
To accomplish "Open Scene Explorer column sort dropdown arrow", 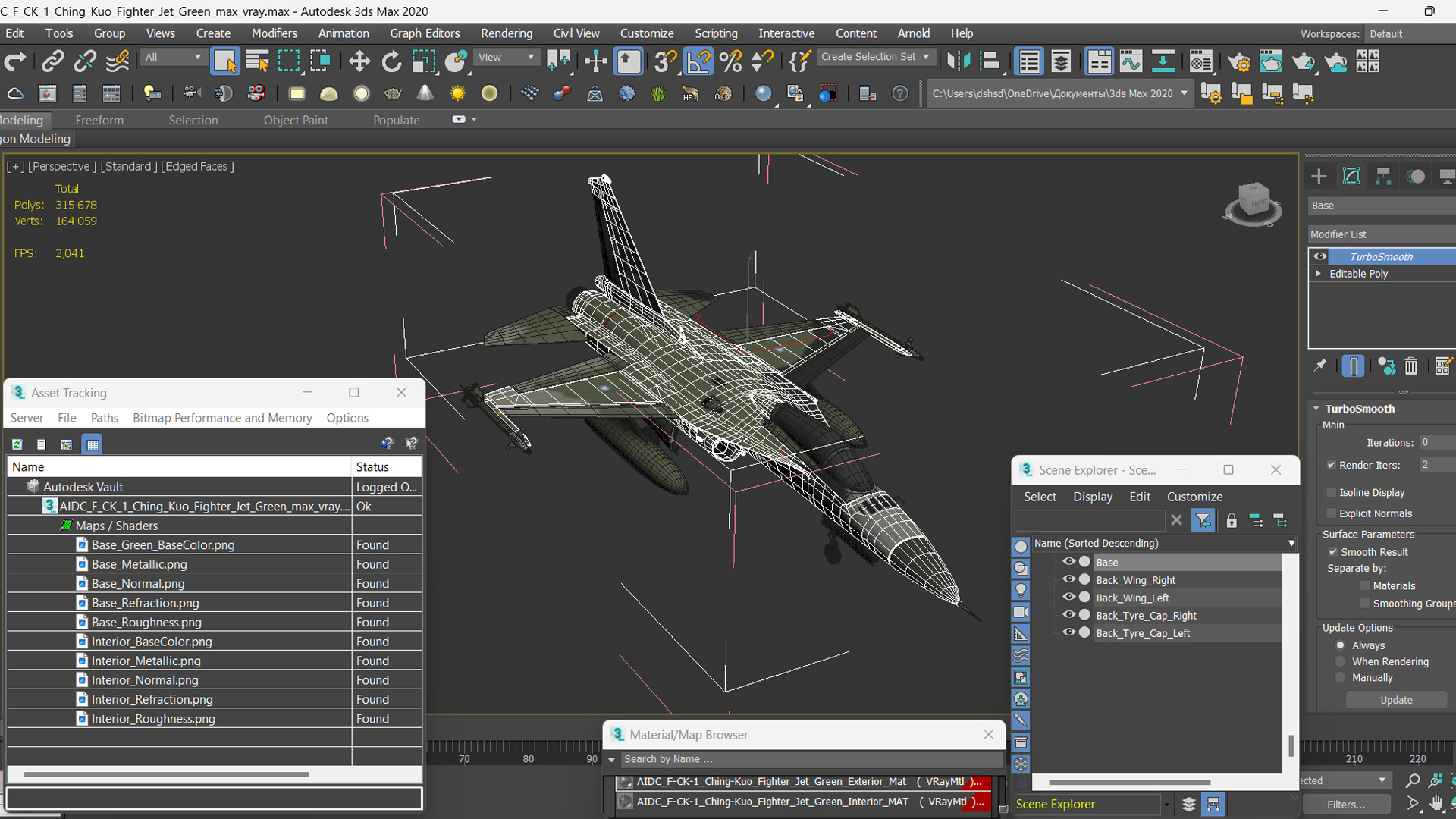I will tap(1291, 543).
